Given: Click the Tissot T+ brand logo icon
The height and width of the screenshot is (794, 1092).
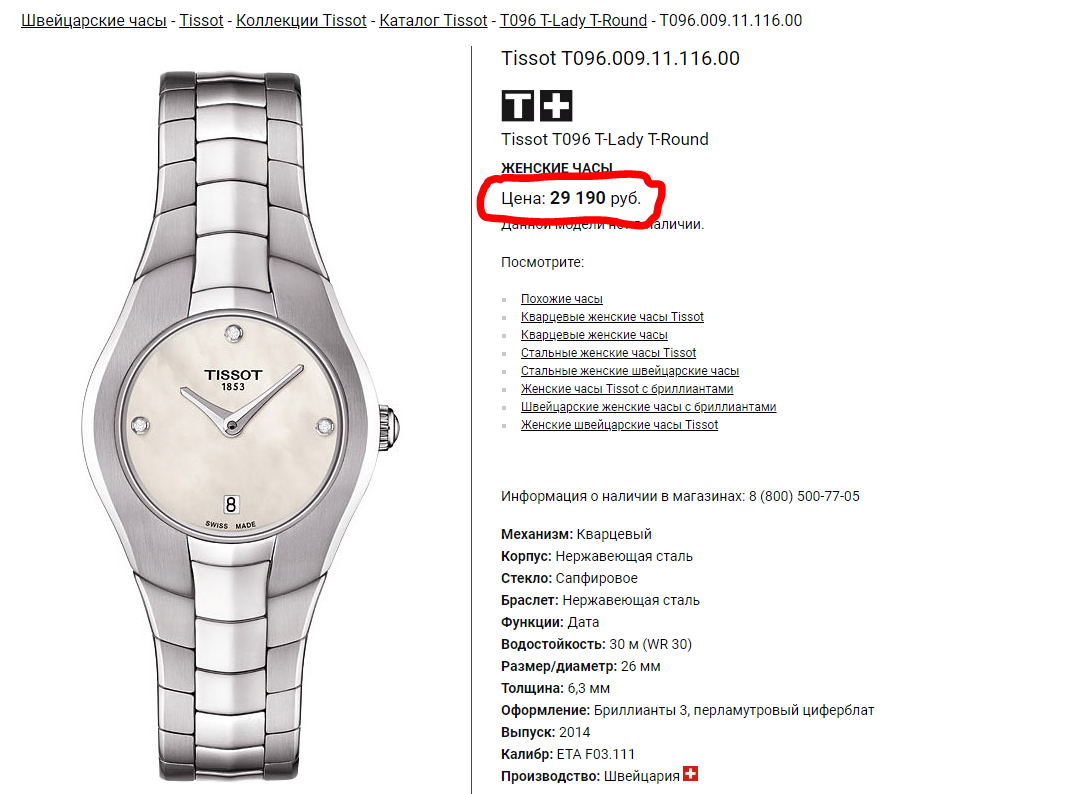Looking at the screenshot, I should tap(537, 106).
